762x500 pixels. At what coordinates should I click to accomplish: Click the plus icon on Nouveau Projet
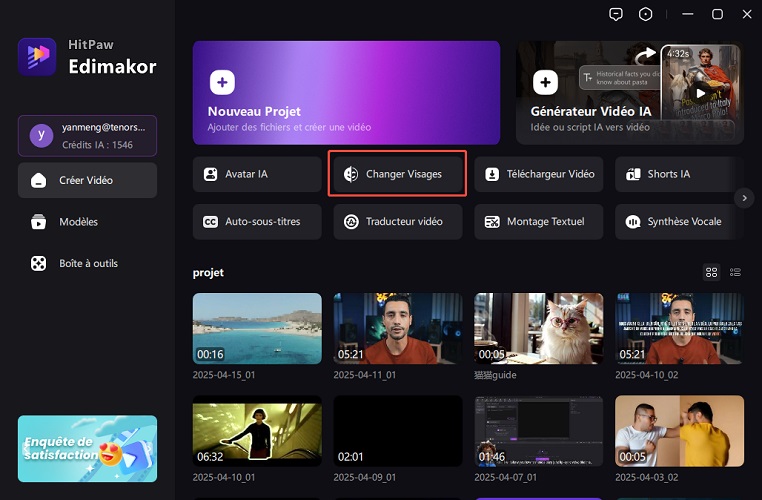(x=222, y=82)
